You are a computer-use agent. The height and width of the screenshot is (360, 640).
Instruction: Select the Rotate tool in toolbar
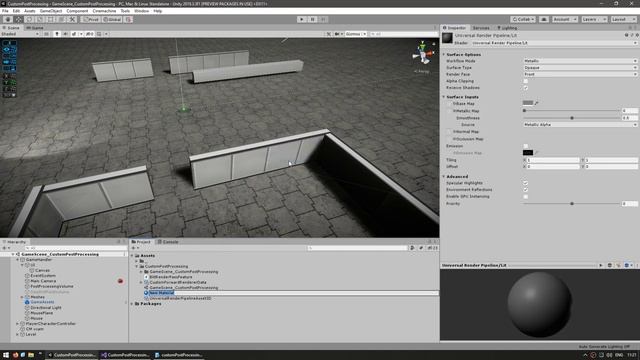[29, 19]
